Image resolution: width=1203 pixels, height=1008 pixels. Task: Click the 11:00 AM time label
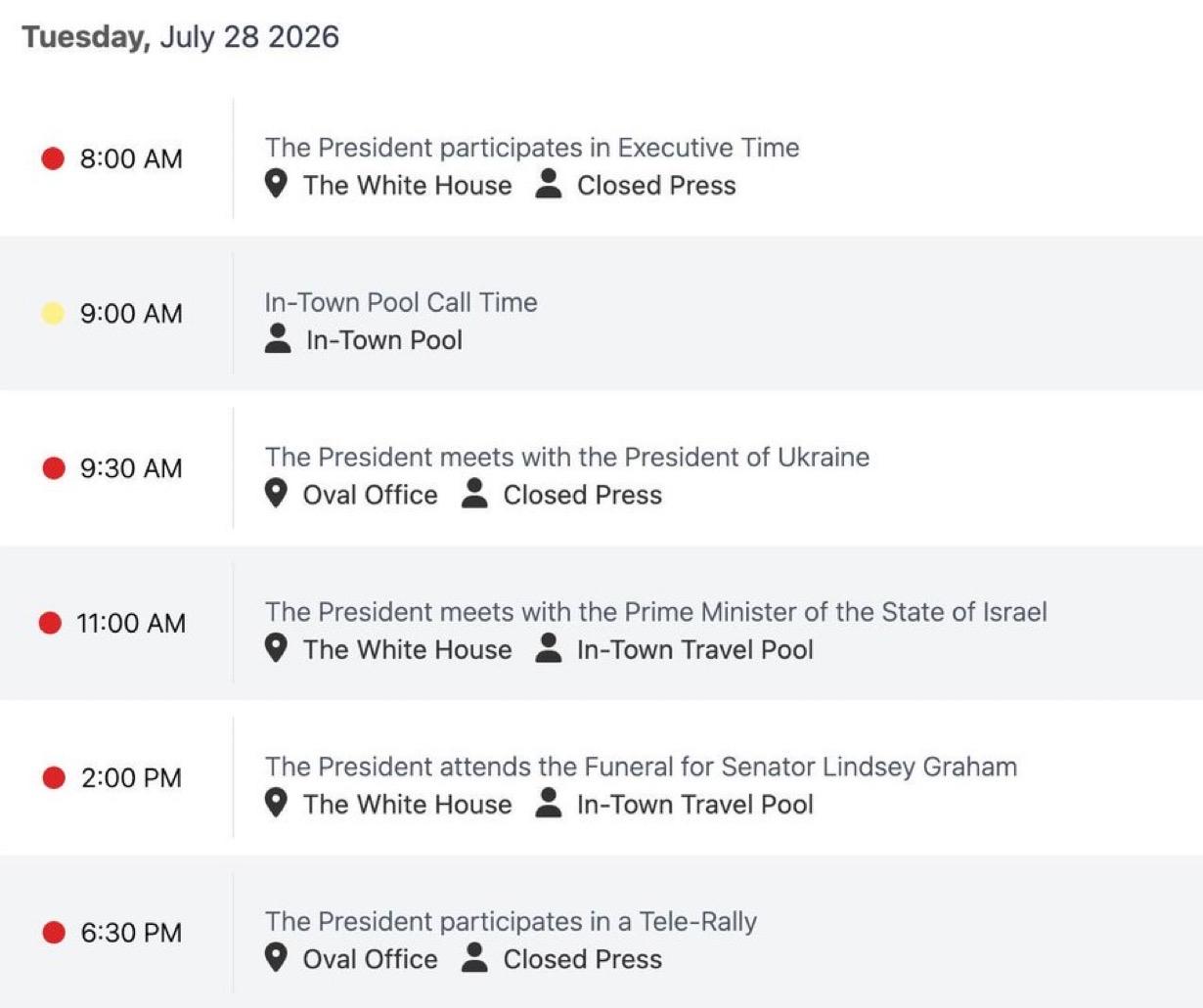[x=131, y=623]
